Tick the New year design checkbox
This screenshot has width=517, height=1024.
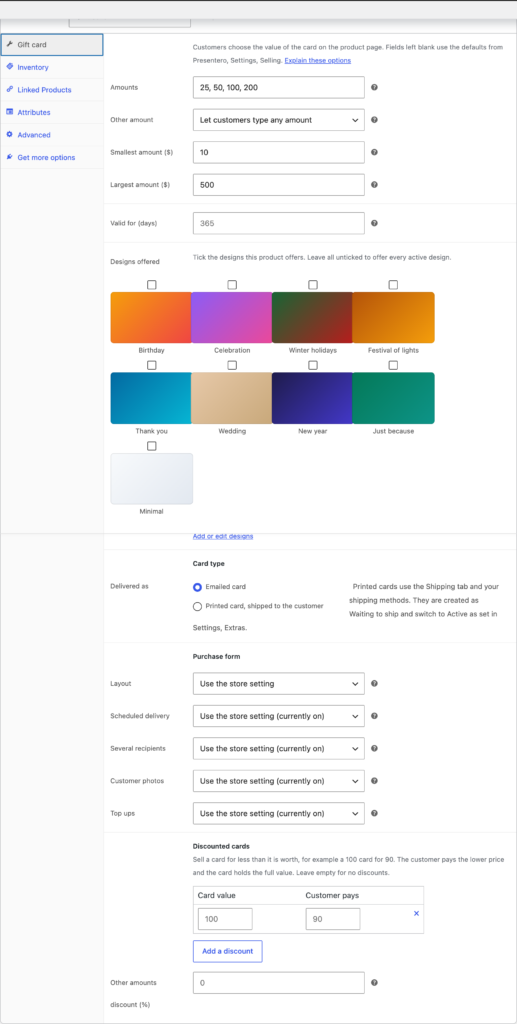313,365
